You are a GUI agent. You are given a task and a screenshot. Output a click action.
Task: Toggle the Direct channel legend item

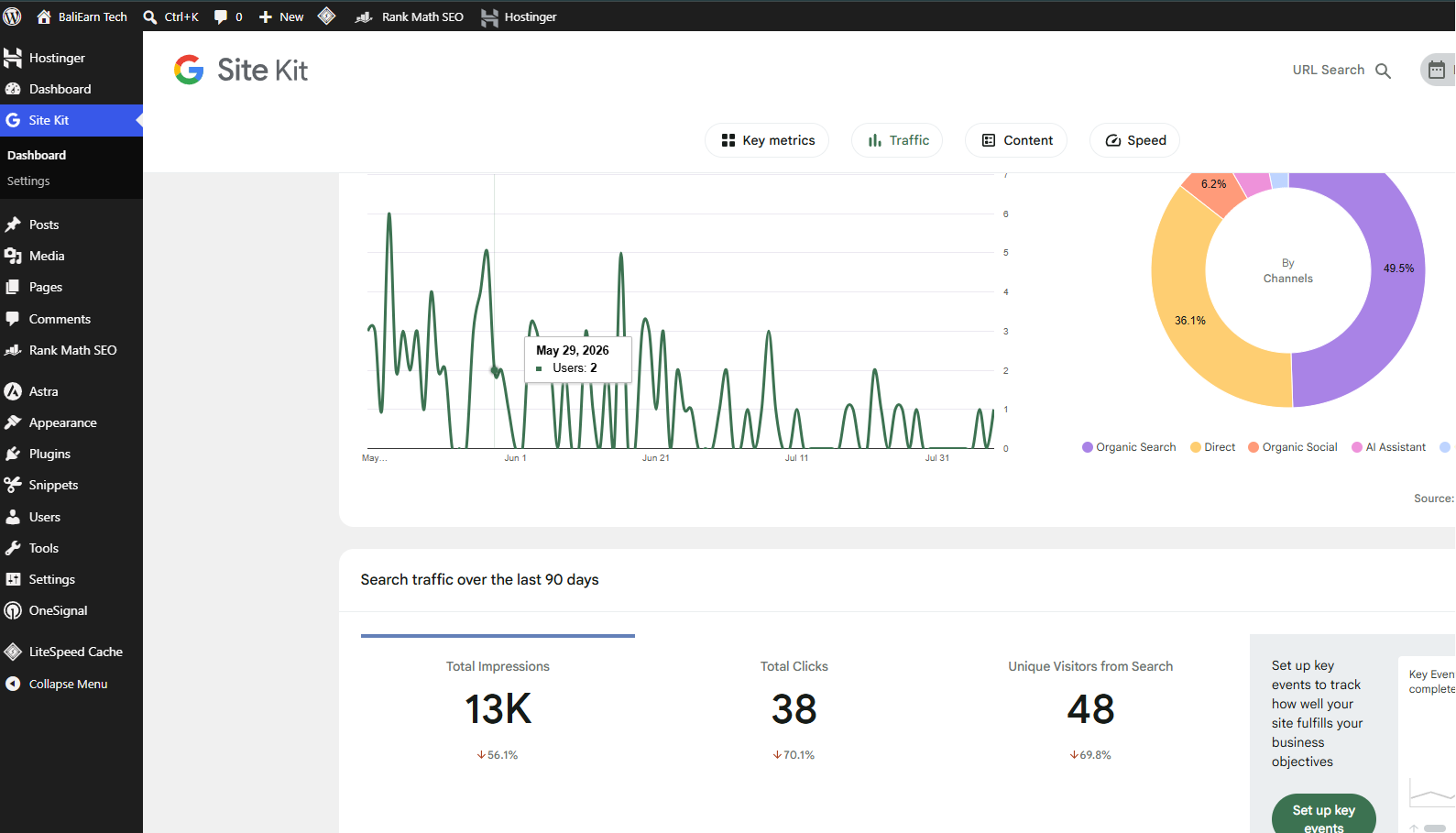[1212, 447]
